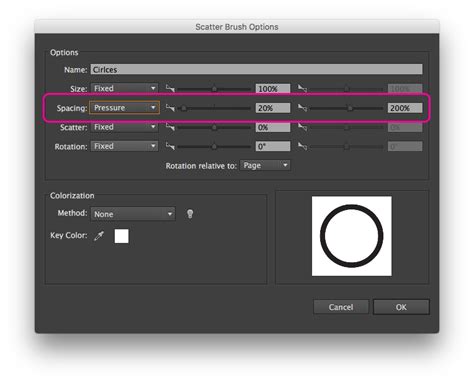Open the Rotation method dropdown
The height and width of the screenshot is (383, 474).
[124, 146]
